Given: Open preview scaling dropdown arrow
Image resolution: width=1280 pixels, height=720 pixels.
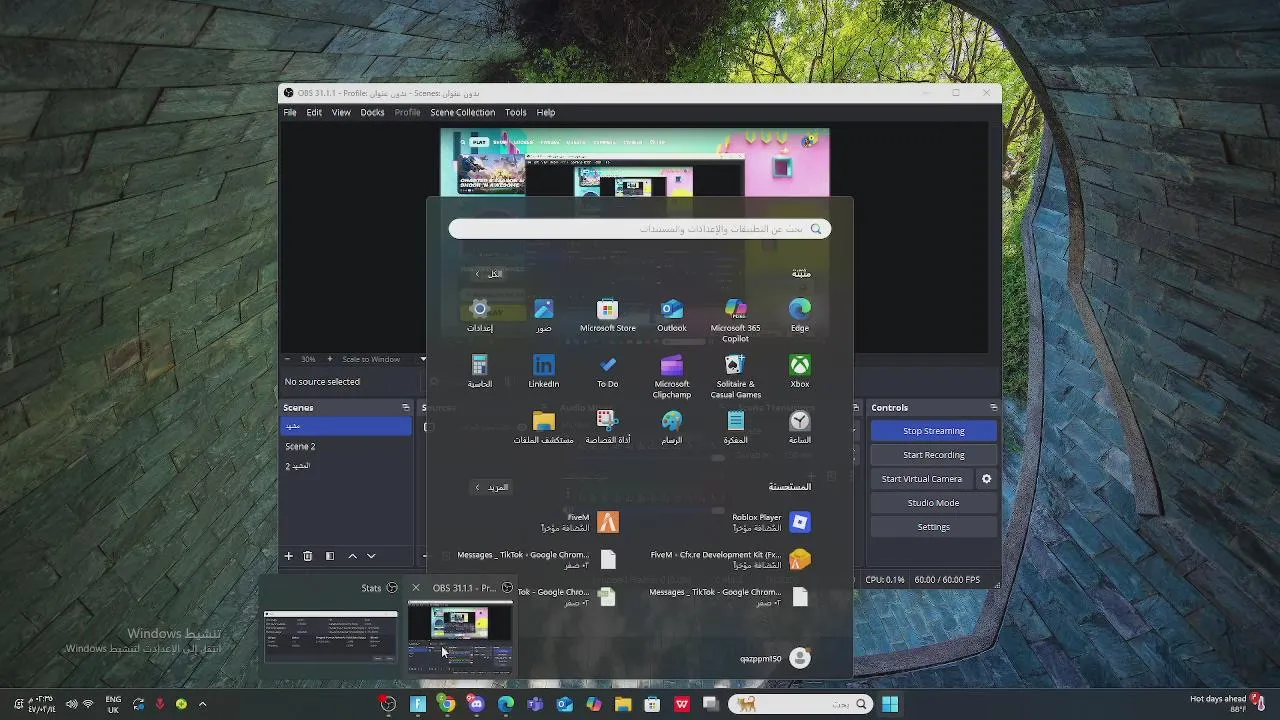Looking at the screenshot, I should click(423, 359).
